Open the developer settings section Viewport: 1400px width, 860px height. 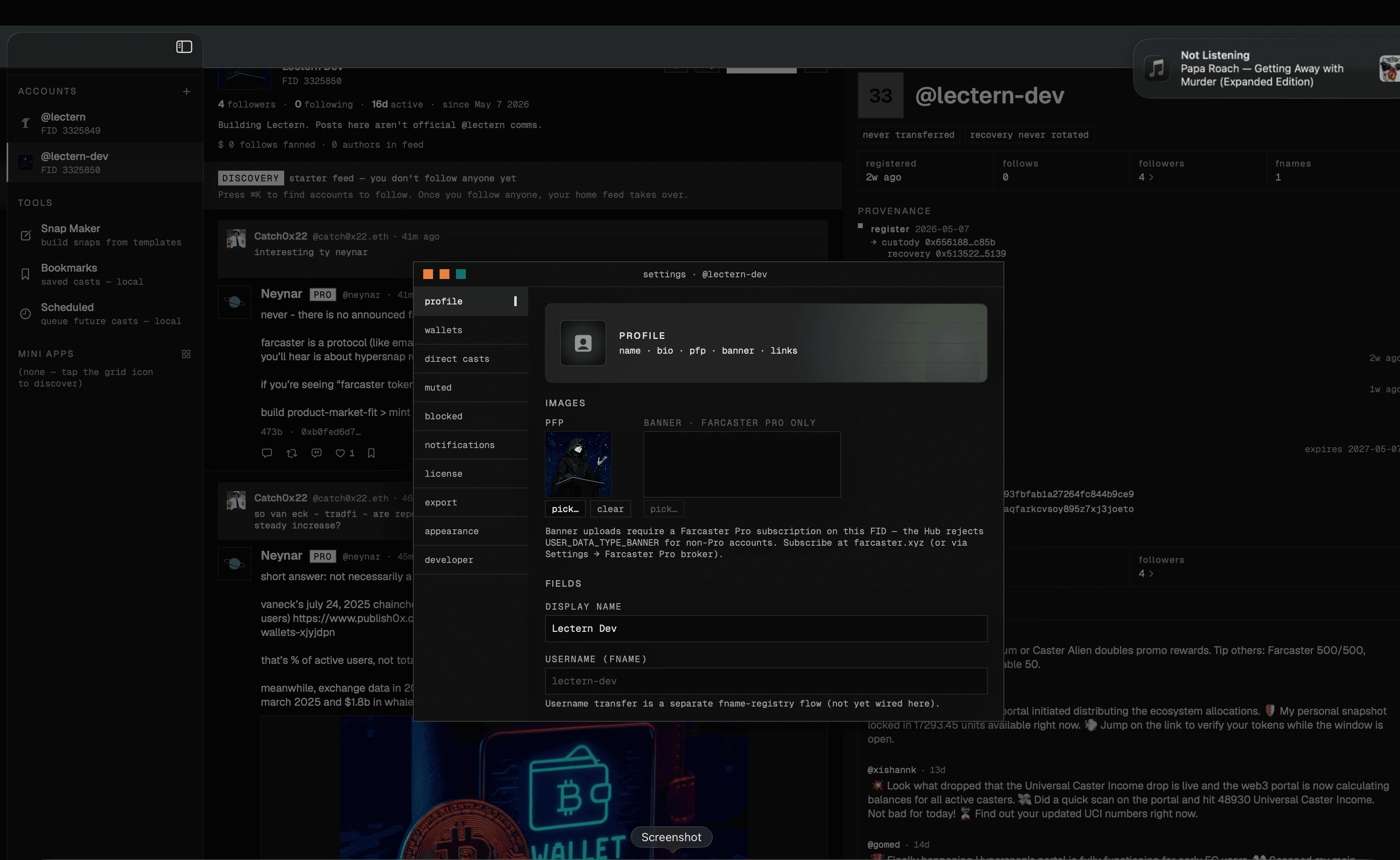click(x=471, y=560)
